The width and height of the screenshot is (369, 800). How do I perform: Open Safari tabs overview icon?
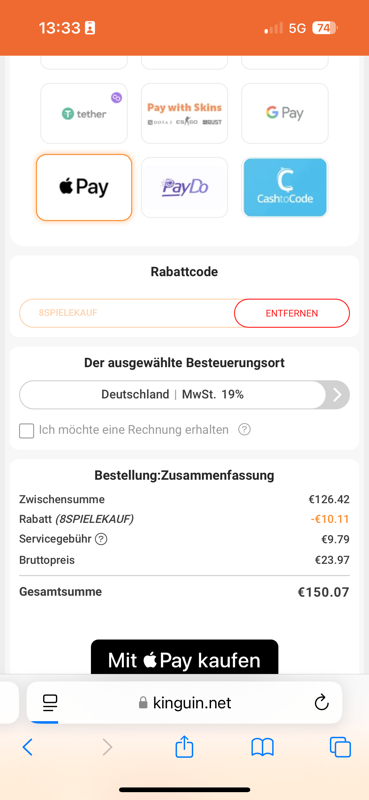[x=340, y=747]
